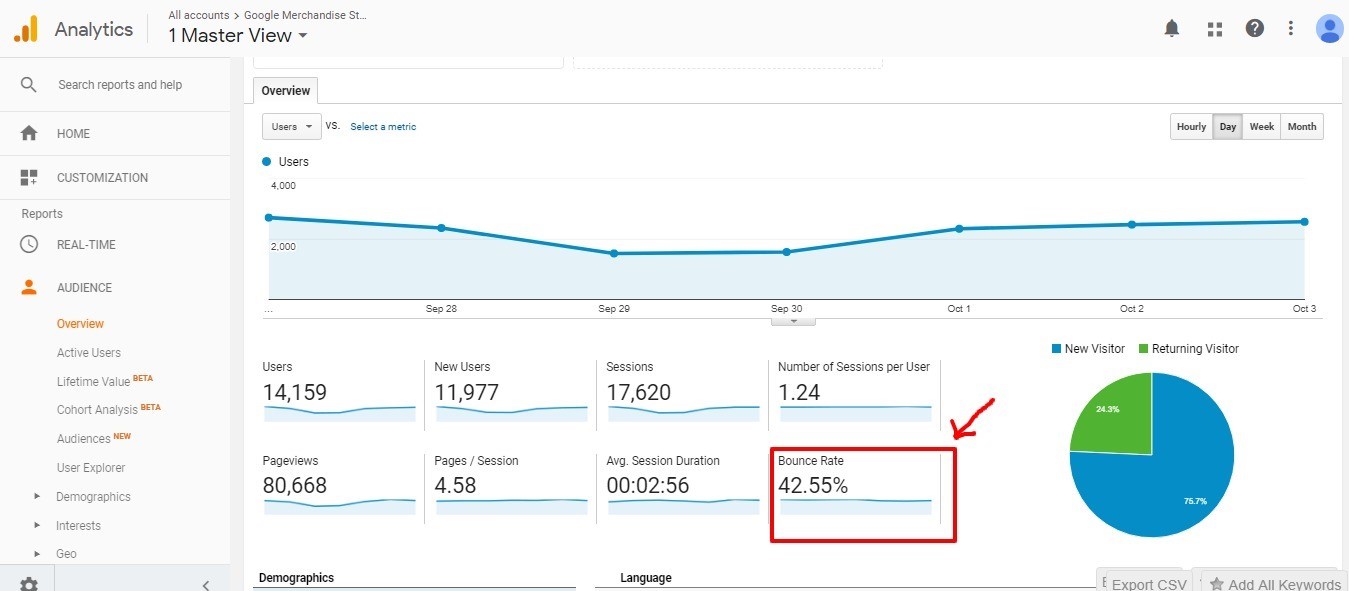
Task: Open the Users metric dropdown
Action: click(291, 127)
